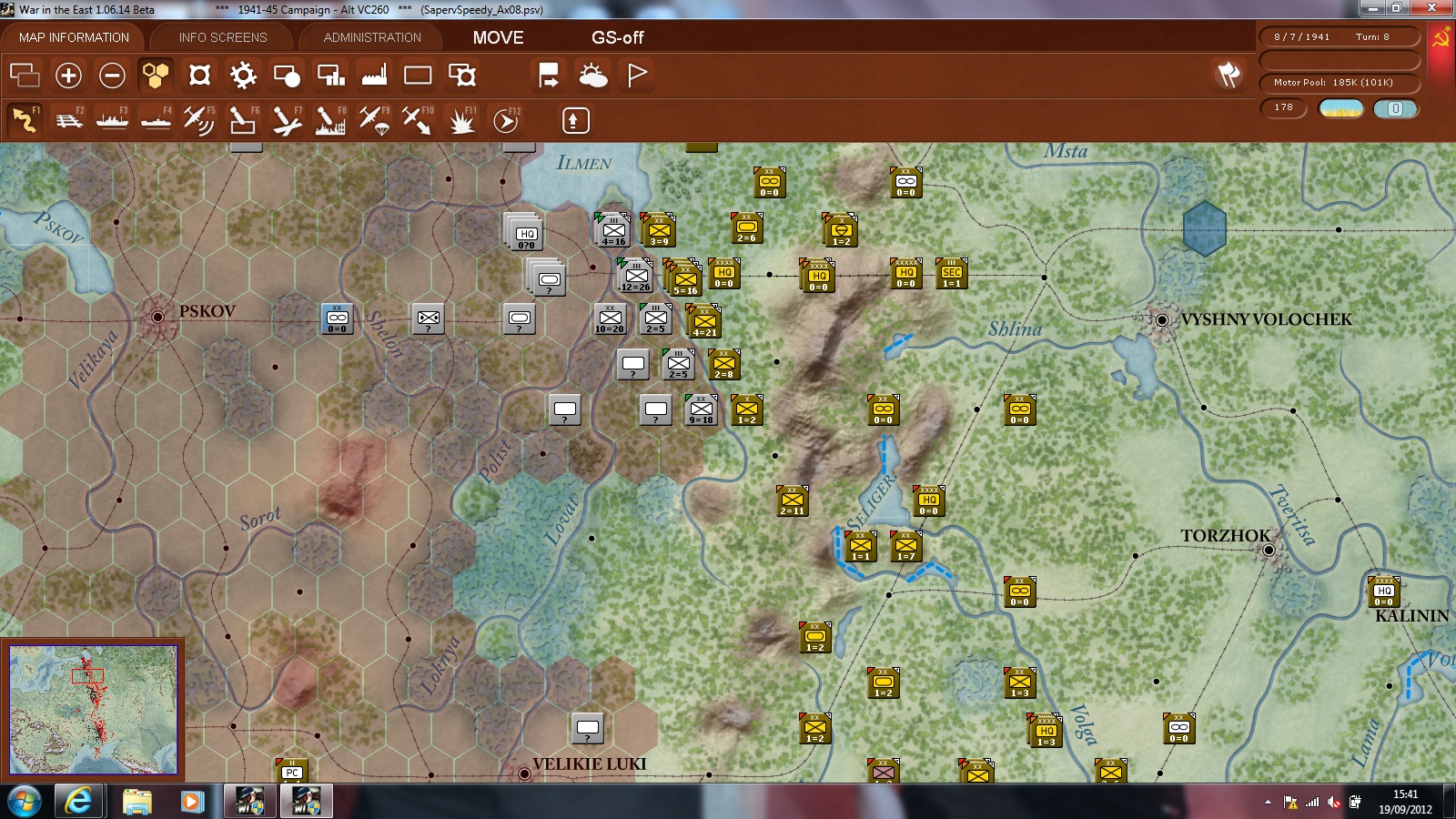Click the rectangle with cog overlay icon
1456x819 pixels.
click(x=462, y=75)
